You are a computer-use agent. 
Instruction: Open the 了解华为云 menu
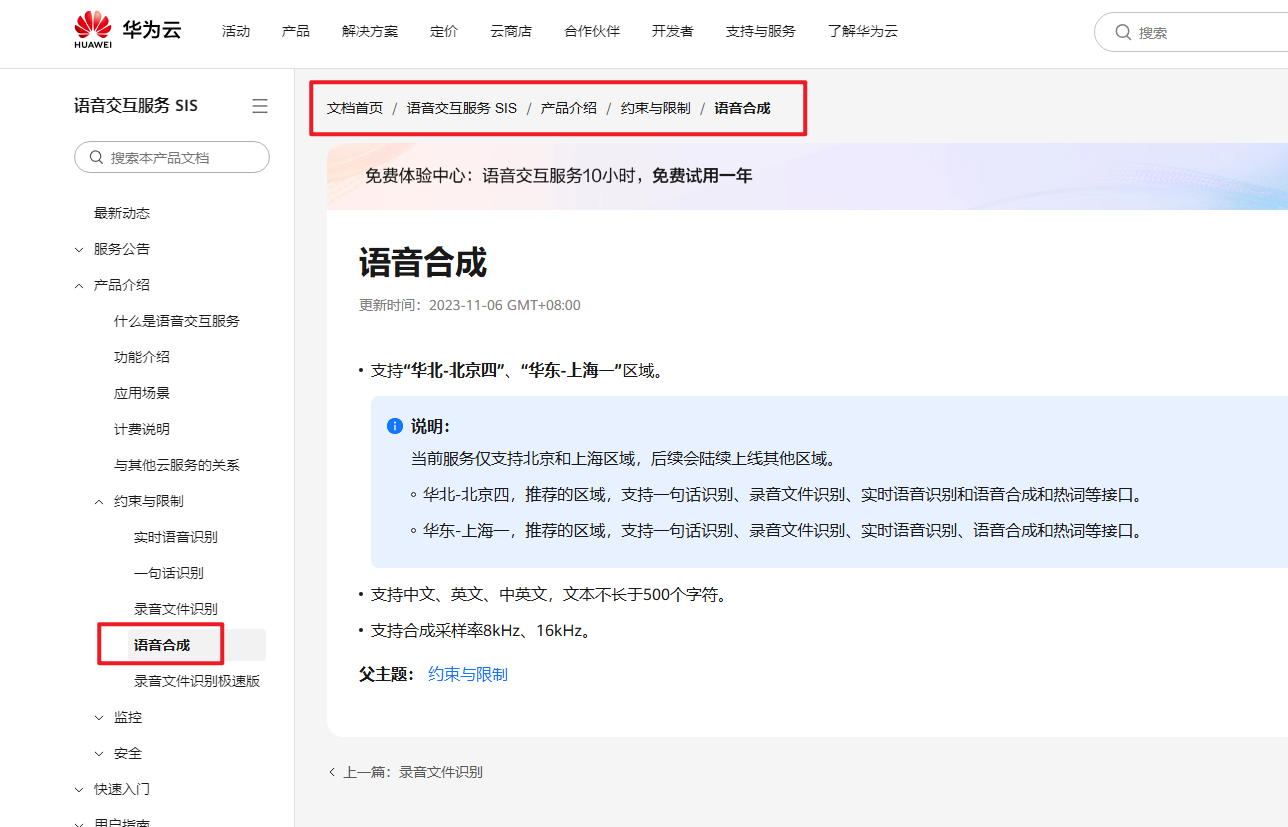tap(863, 31)
